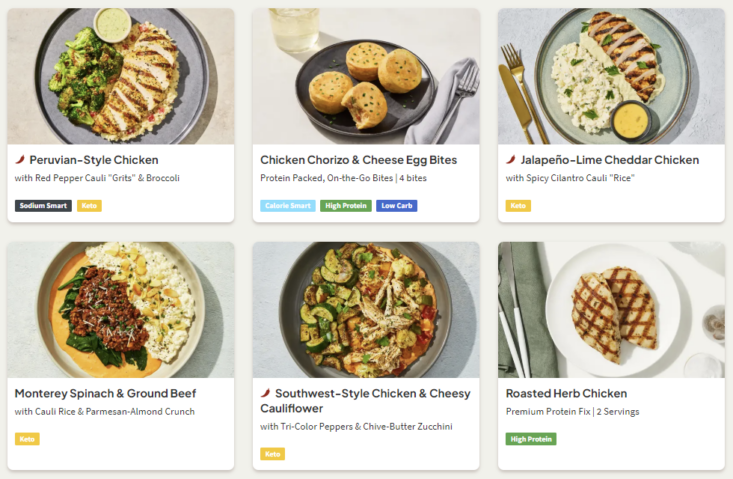Click the Calorie Smart tag badge
Screen dimensions: 733x479
pyautogui.click(x=289, y=206)
